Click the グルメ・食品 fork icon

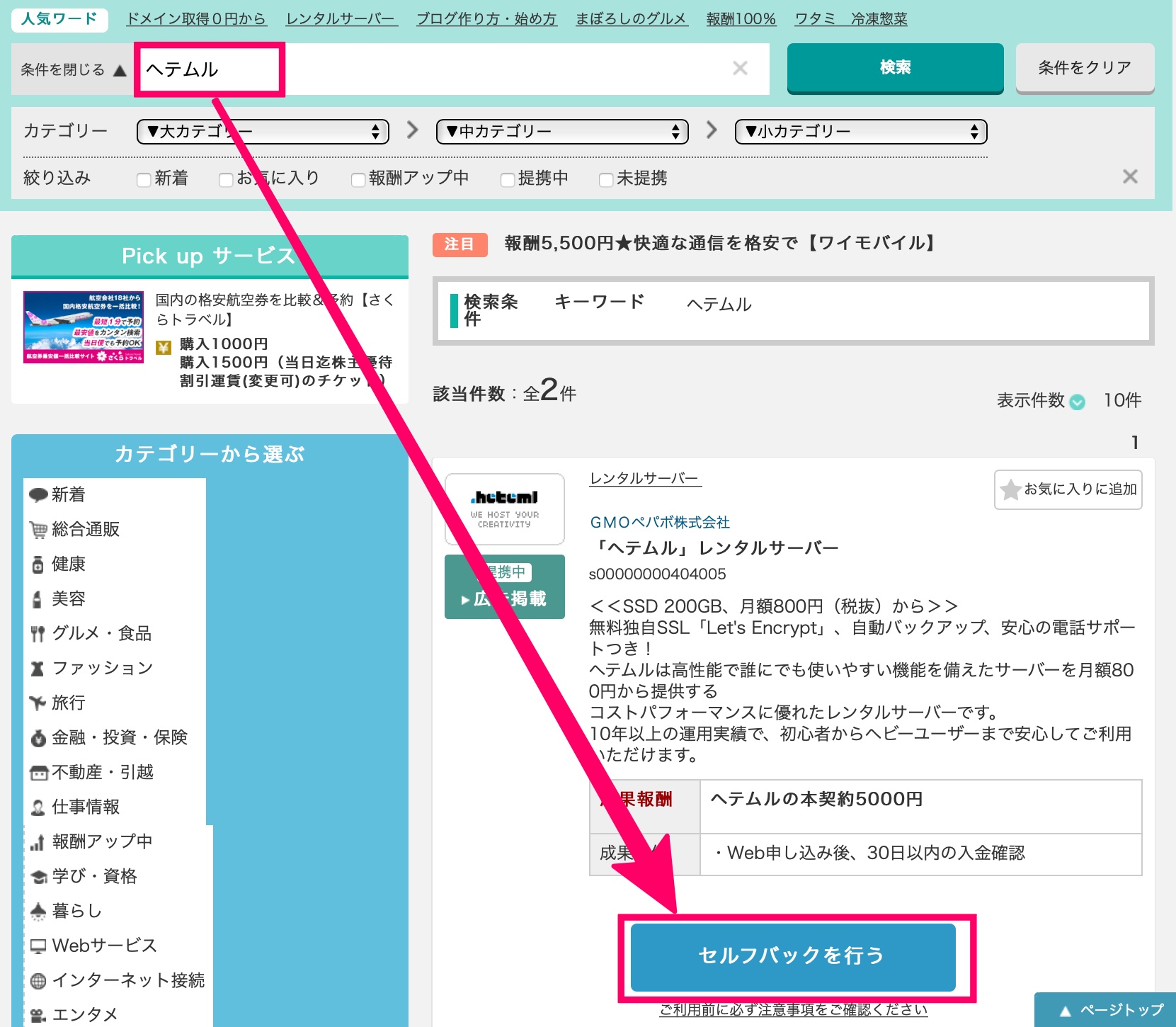pos(38,634)
